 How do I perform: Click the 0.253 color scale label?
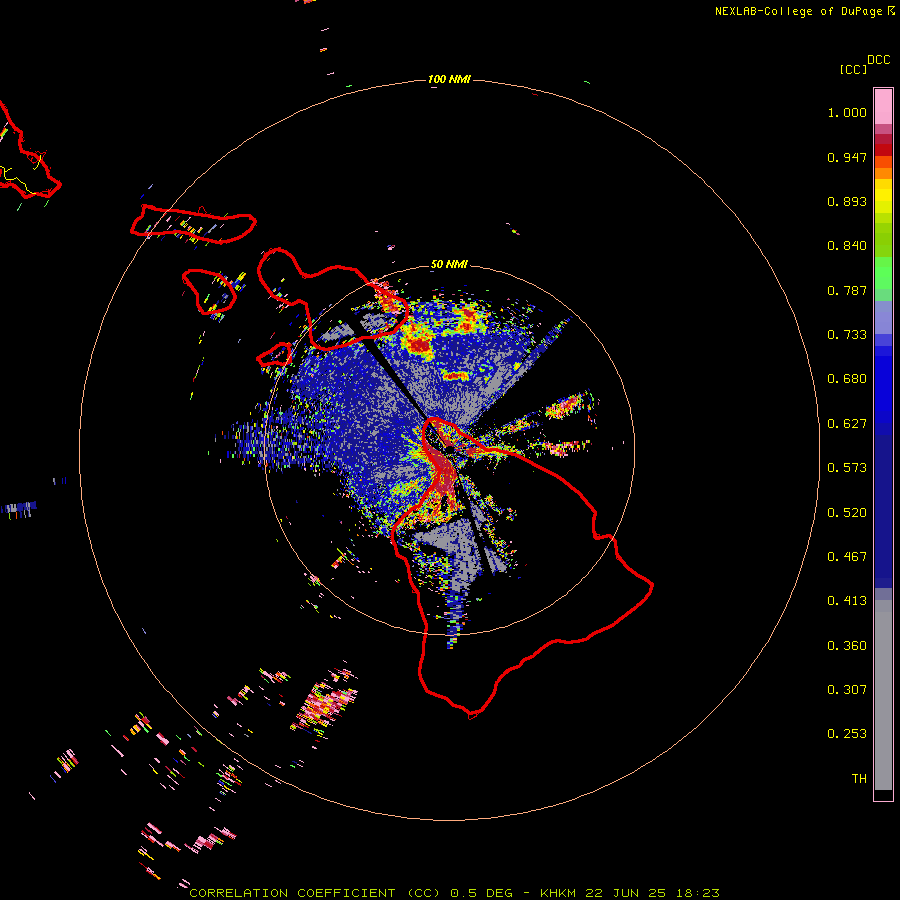(x=847, y=734)
